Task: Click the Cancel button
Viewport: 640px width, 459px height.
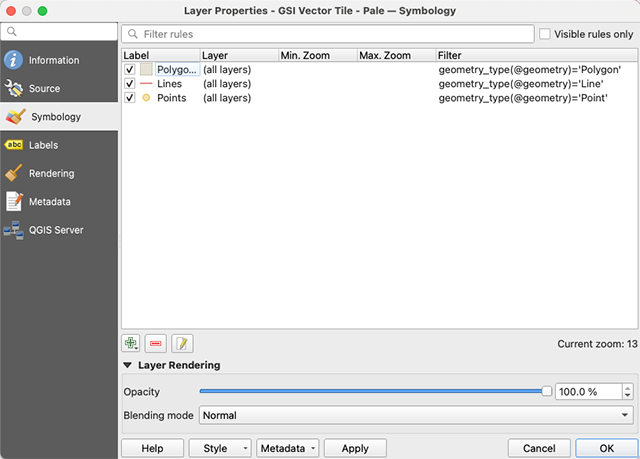Action: (539, 448)
